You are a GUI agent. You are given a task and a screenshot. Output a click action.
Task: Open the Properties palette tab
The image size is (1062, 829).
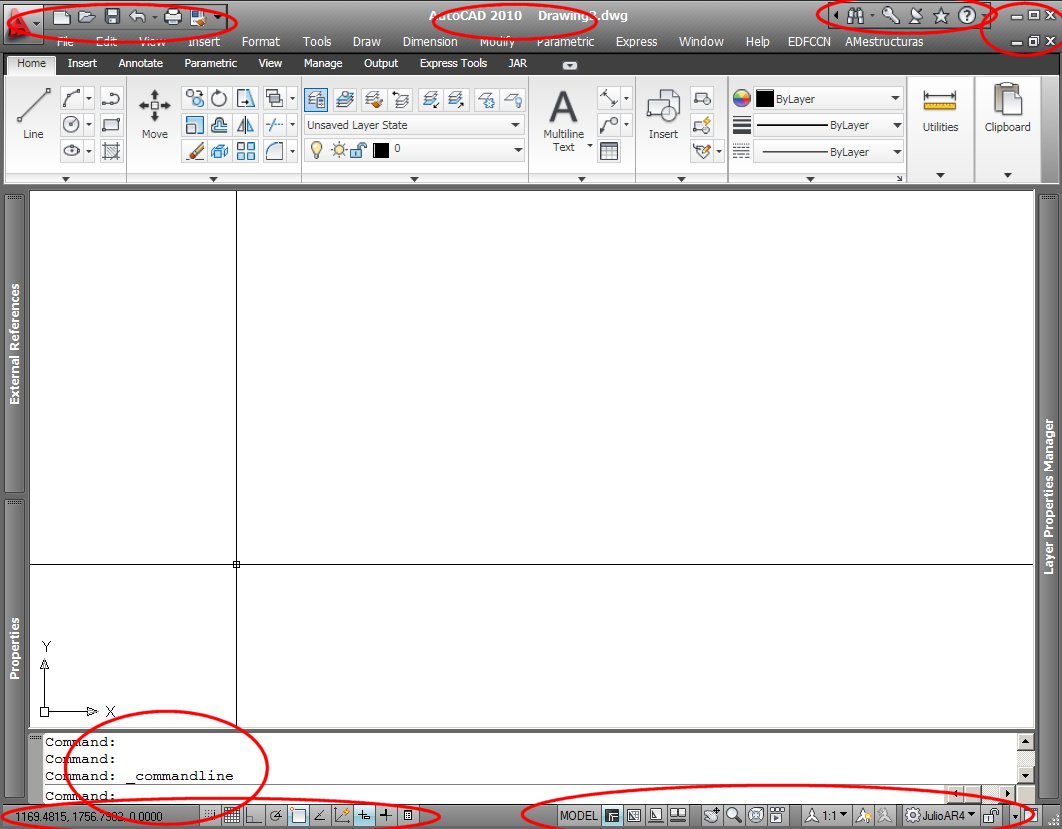pos(14,649)
